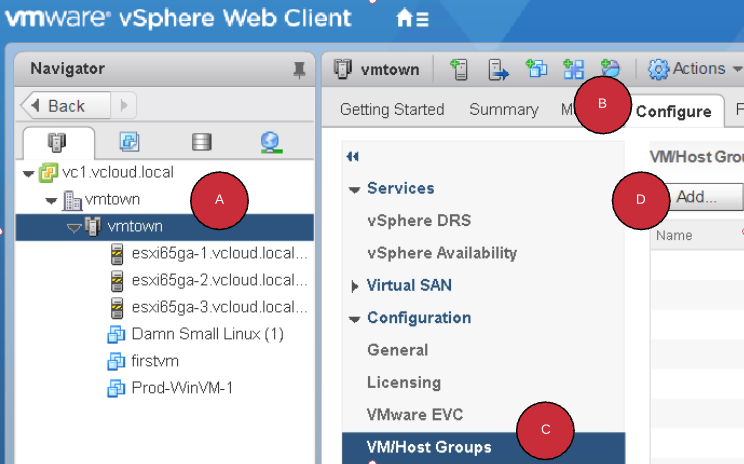Viewport: 744px width, 464px height.
Task: Open General configuration
Action: [398, 350]
